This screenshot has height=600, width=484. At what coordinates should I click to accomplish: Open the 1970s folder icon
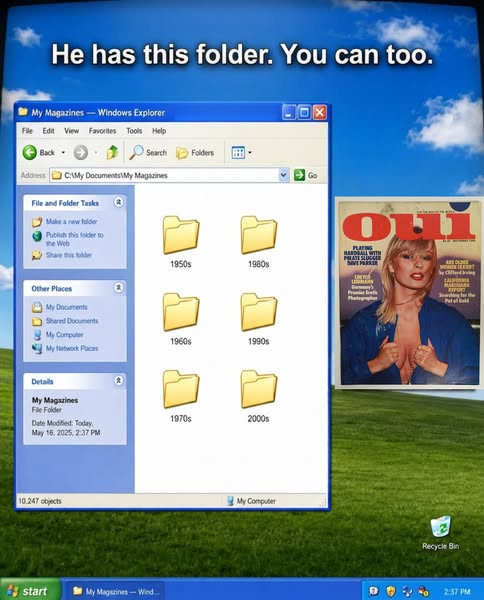tap(181, 389)
